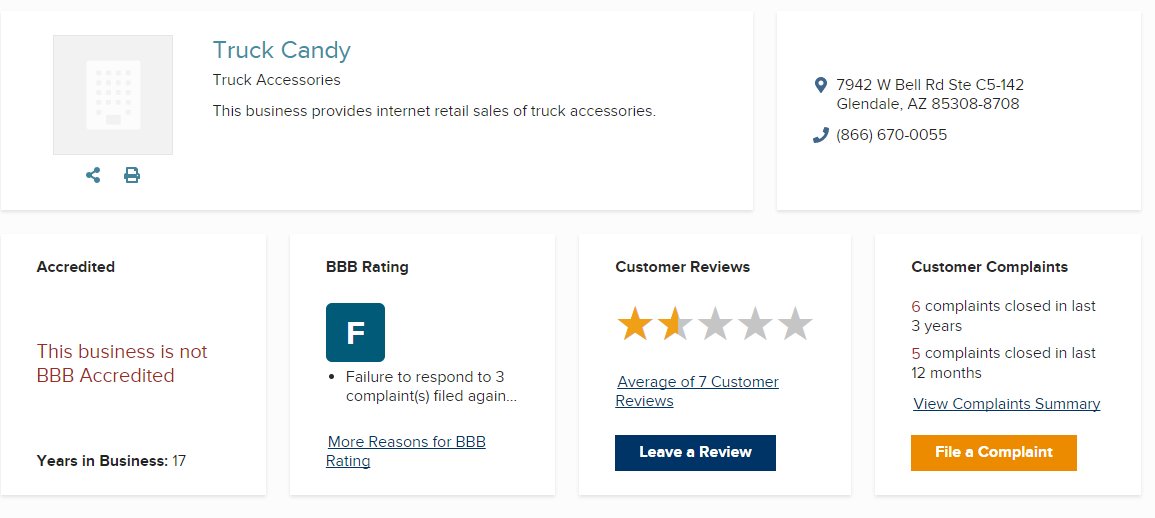
Task: Open the Truck Candy business title
Action: [281, 50]
